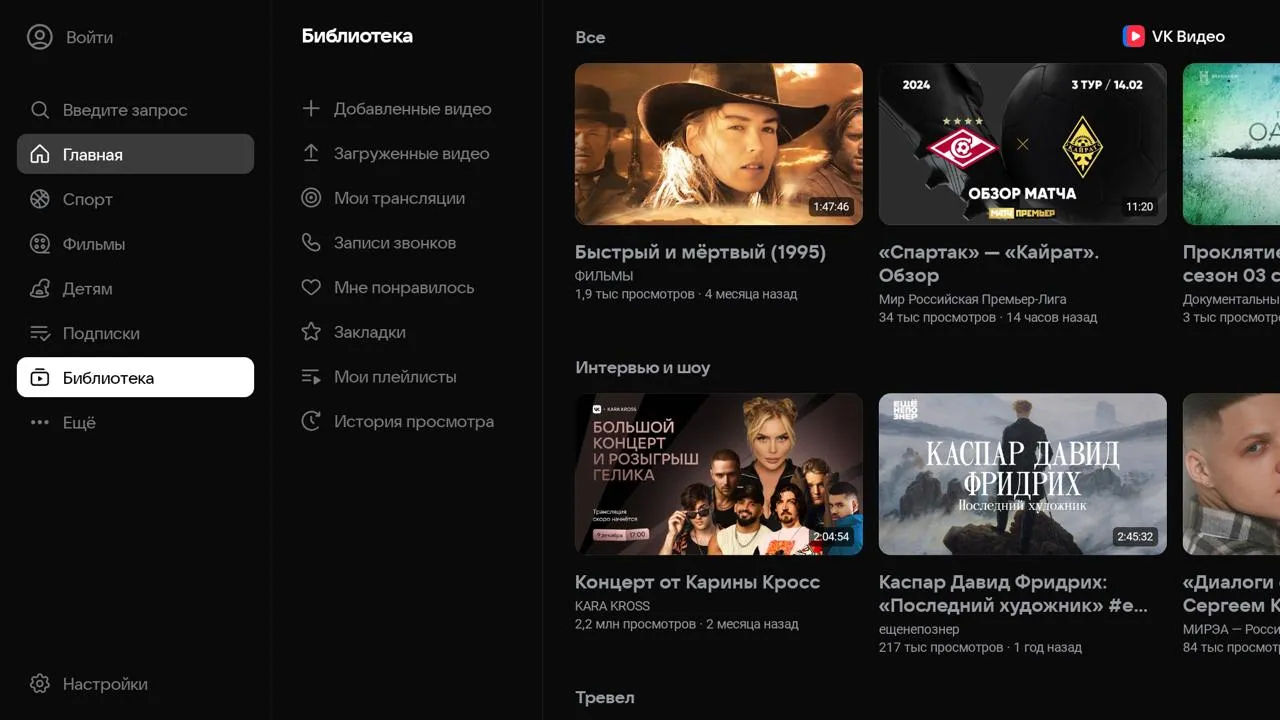Click the gear icon for Настройки

[39, 684]
